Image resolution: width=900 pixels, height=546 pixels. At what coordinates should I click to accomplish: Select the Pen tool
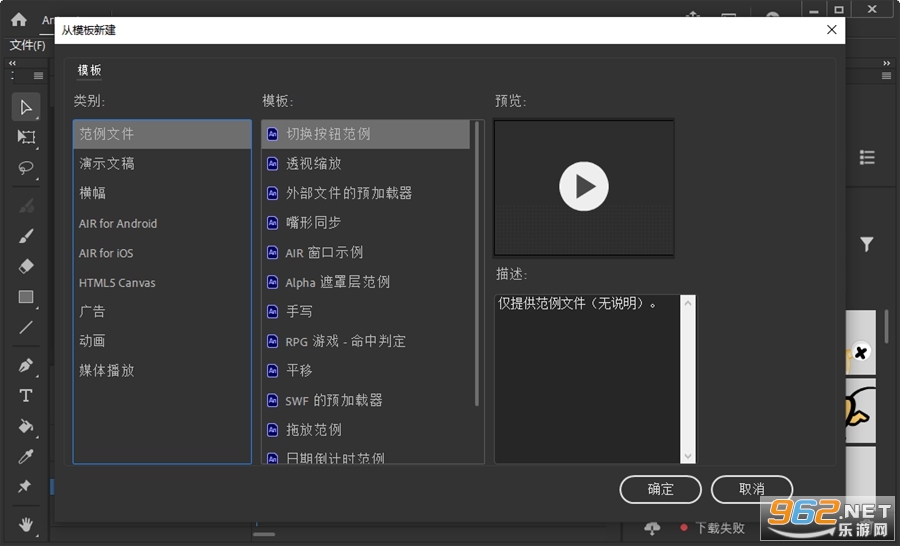click(x=26, y=365)
